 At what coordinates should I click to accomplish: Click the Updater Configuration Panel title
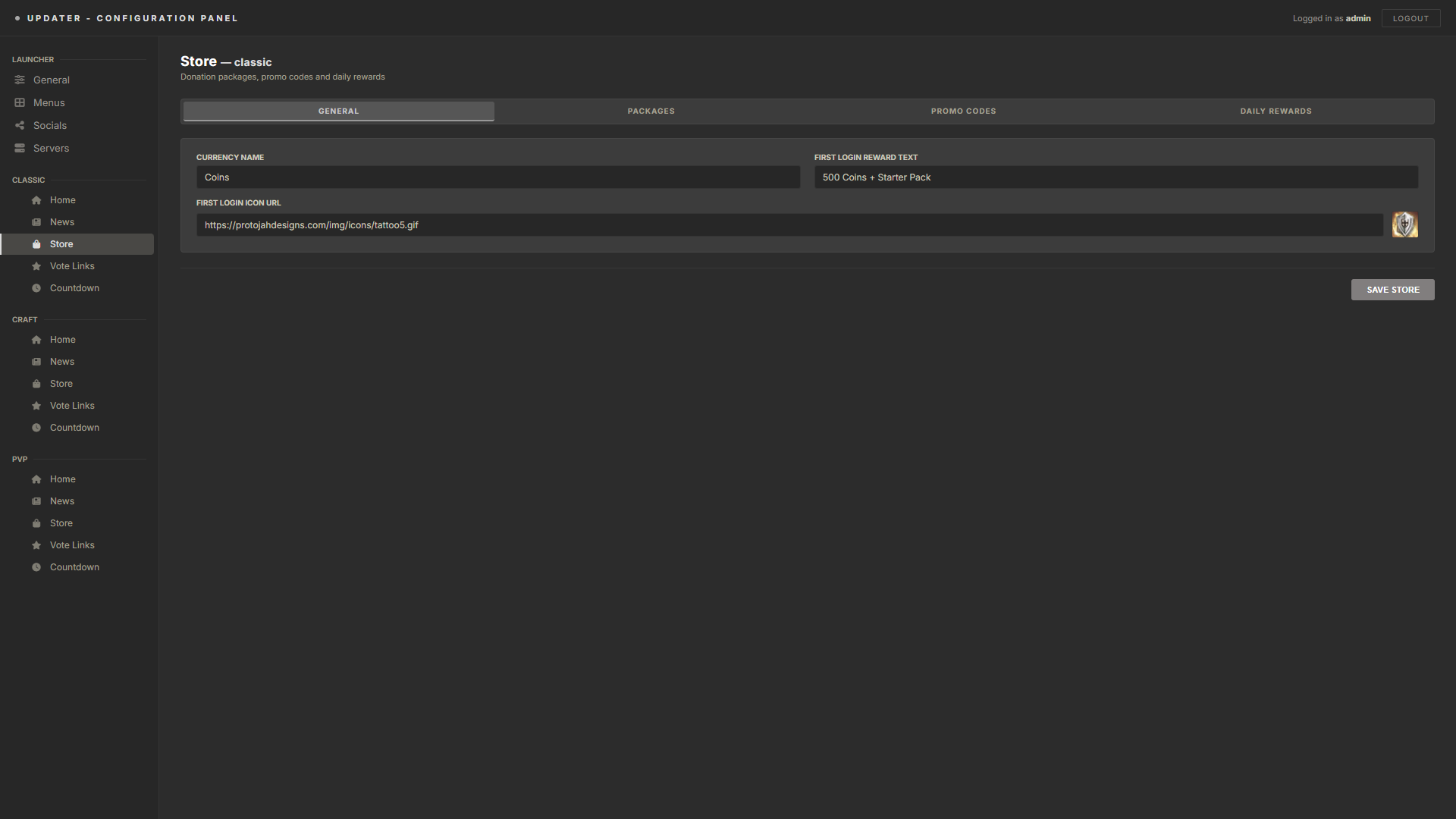133,18
